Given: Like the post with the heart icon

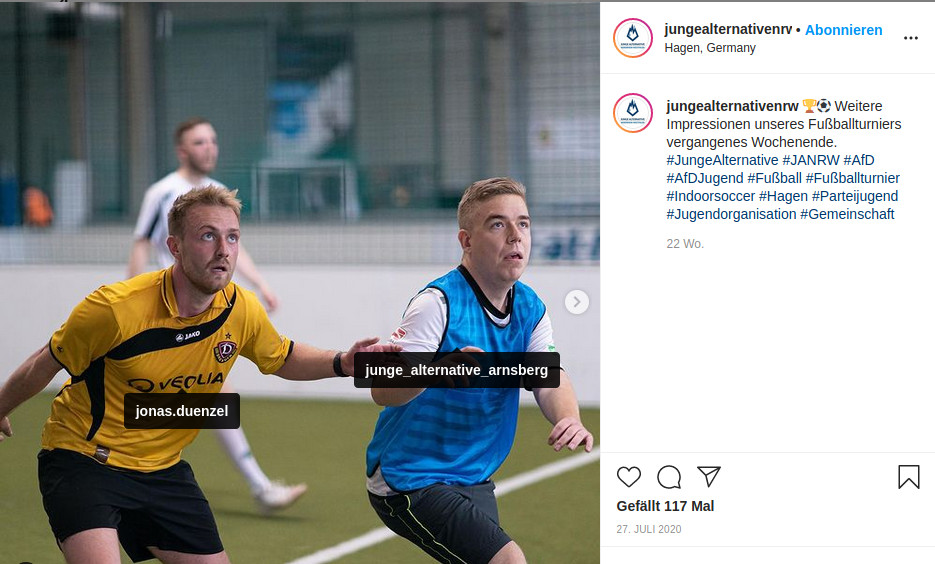Looking at the screenshot, I should [629, 477].
